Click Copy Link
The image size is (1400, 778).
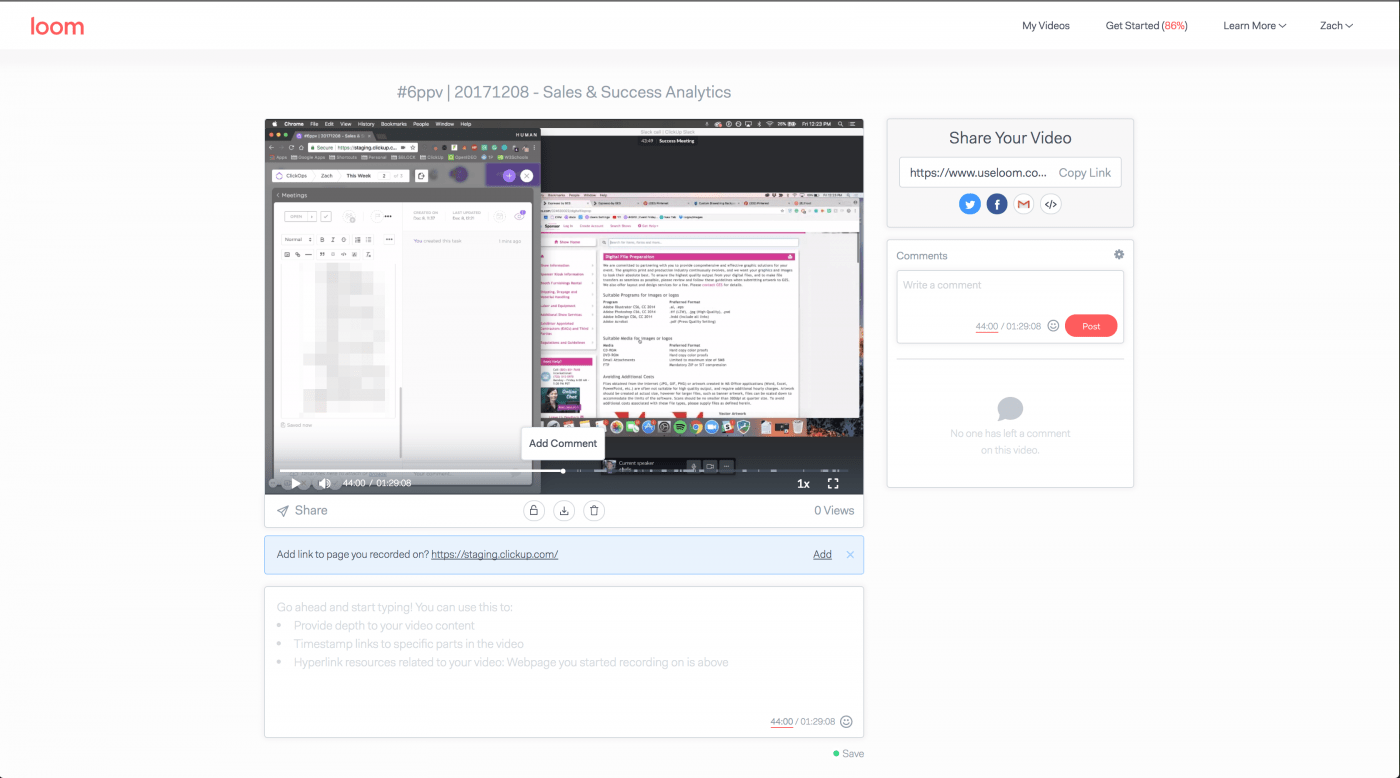click(x=1085, y=173)
